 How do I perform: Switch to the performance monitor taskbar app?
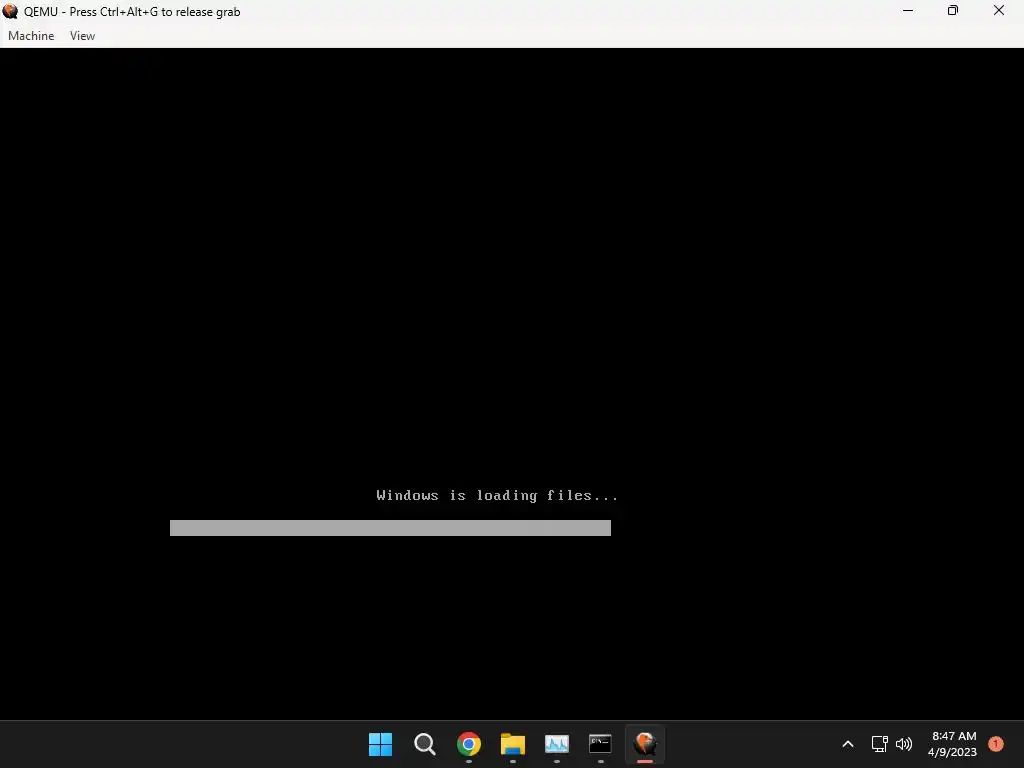[x=556, y=744]
